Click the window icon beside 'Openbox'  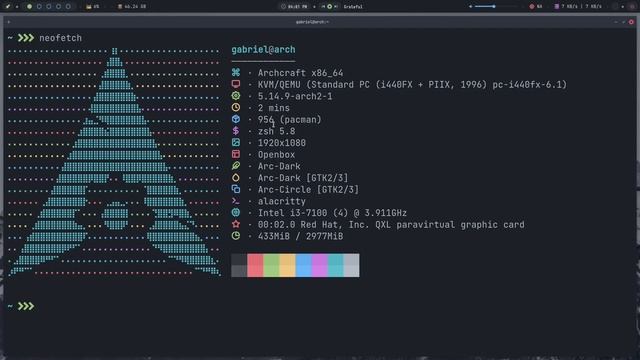(x=236, y=154)
